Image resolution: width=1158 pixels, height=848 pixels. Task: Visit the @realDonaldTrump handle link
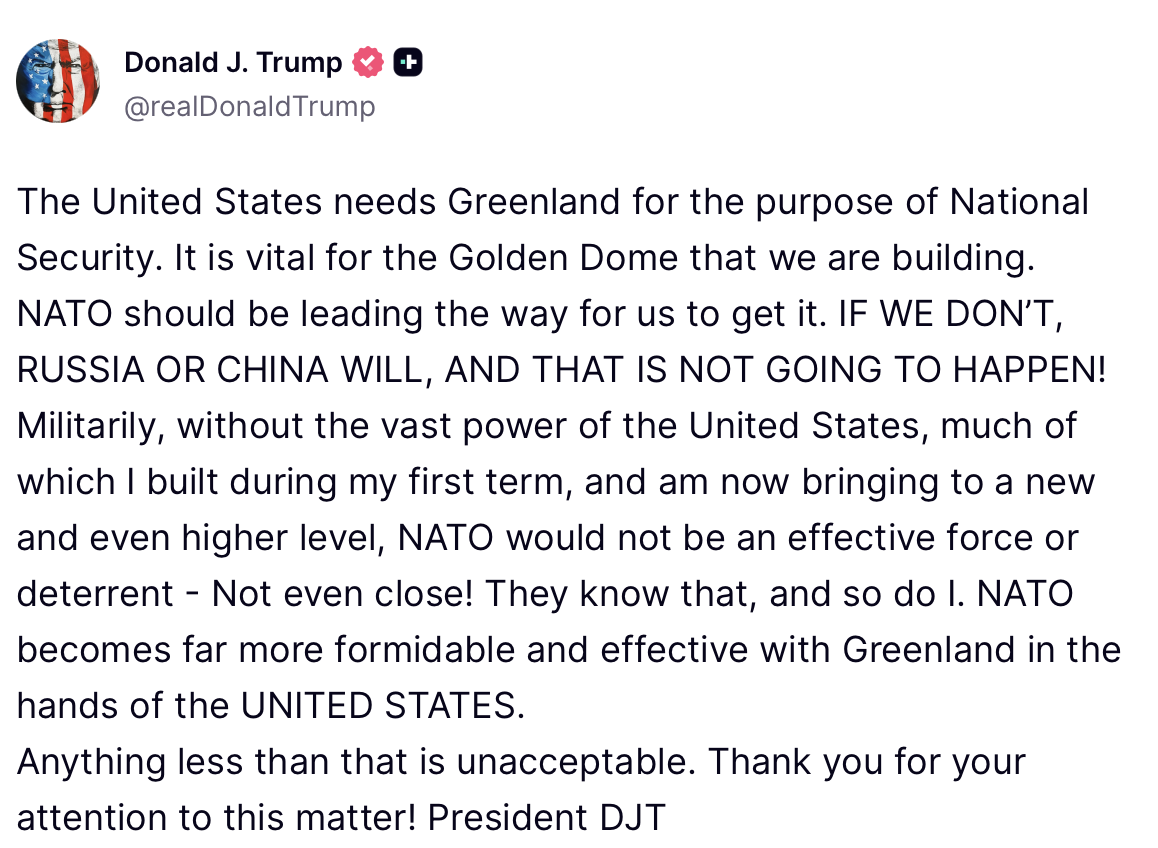(x=249, y=106)
